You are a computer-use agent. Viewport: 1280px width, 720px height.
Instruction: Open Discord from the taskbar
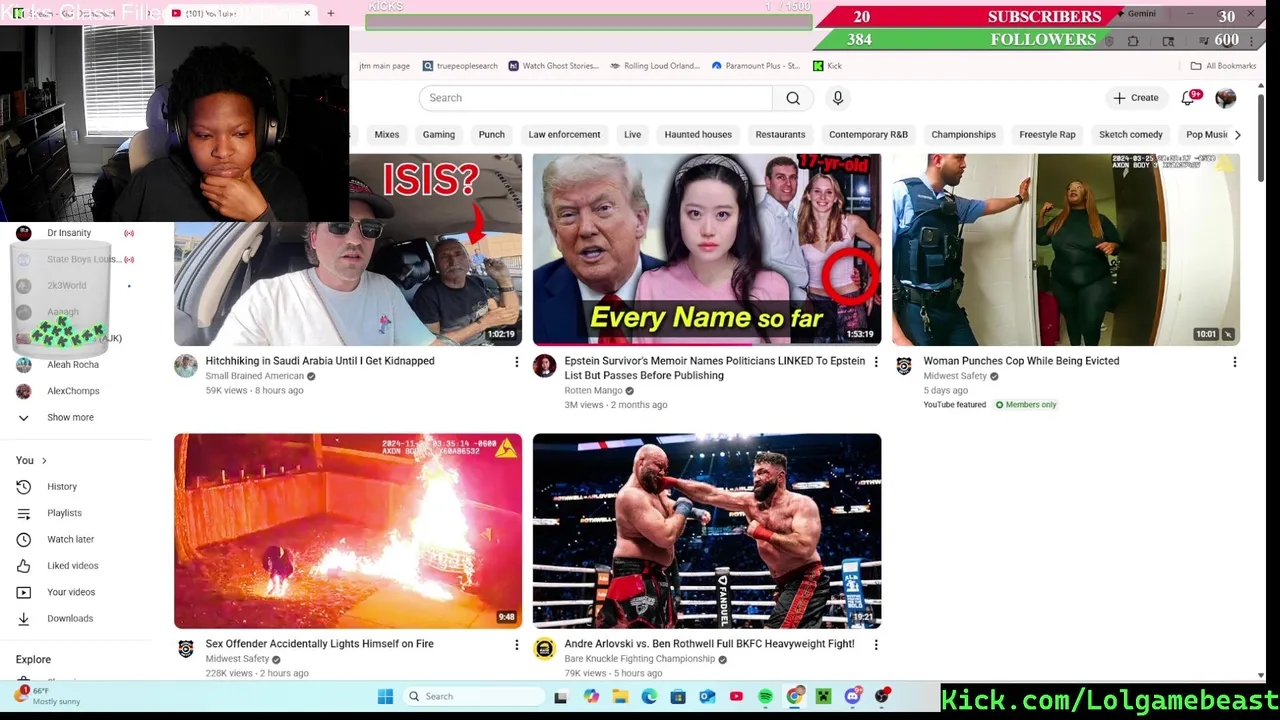coord(852,697)
